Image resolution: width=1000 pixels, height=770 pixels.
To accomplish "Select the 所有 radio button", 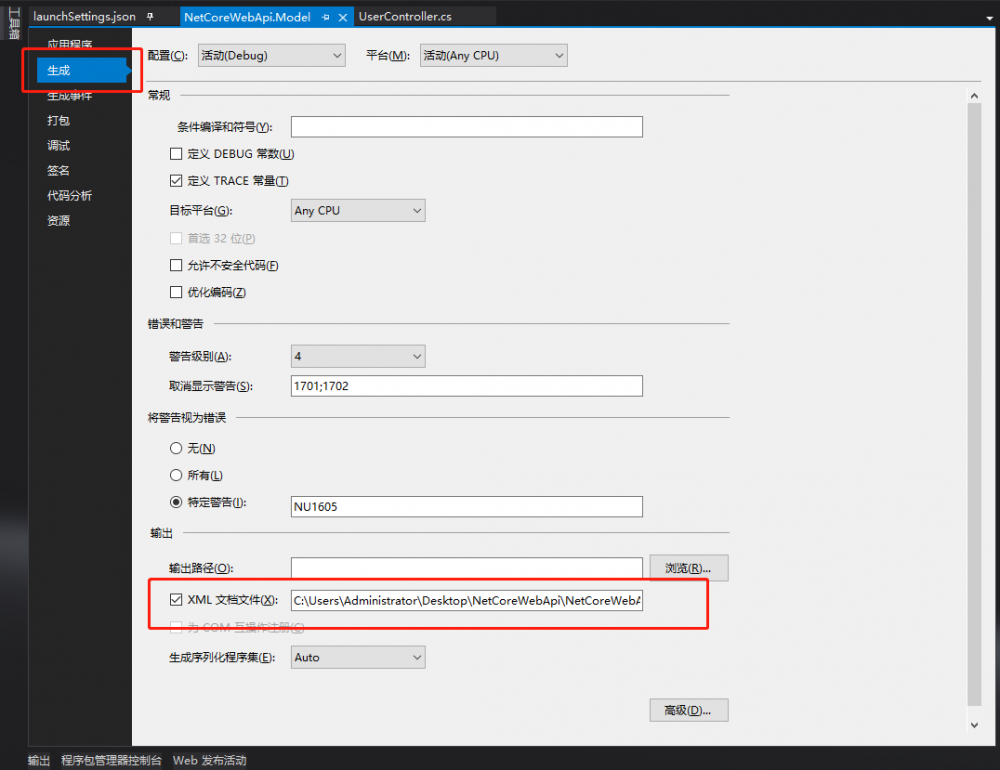I will pos(175,475).
